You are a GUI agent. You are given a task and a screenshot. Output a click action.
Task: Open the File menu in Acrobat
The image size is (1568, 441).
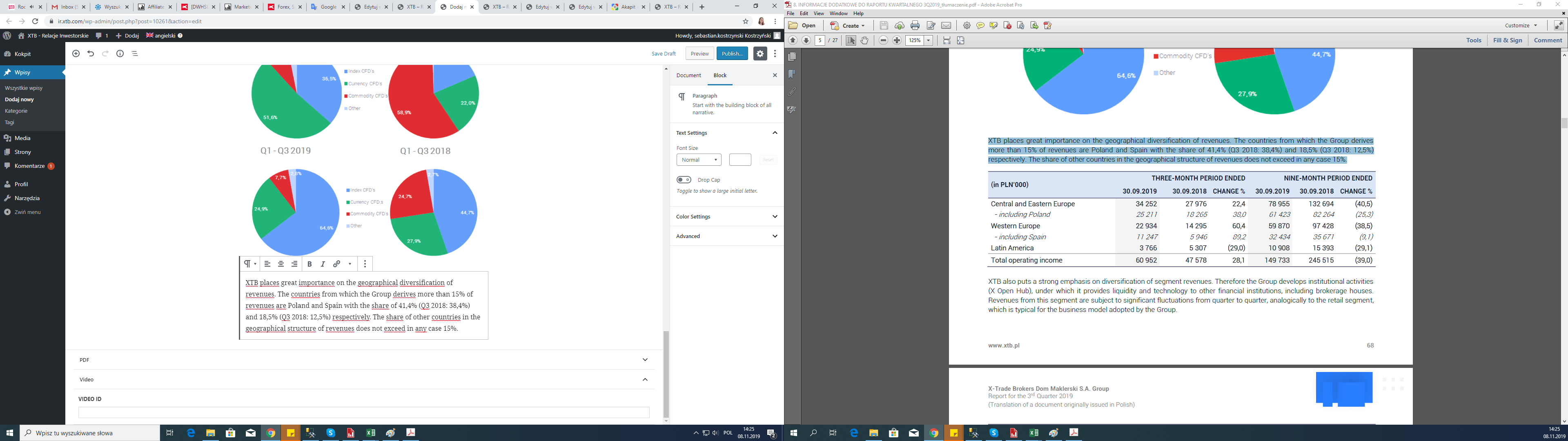pos(791,13)
